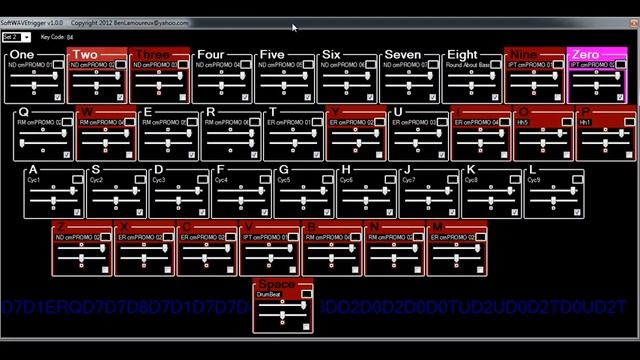640x360 pixels.
Task: Click the file button in the Z pad
Action: coord(106,237)
